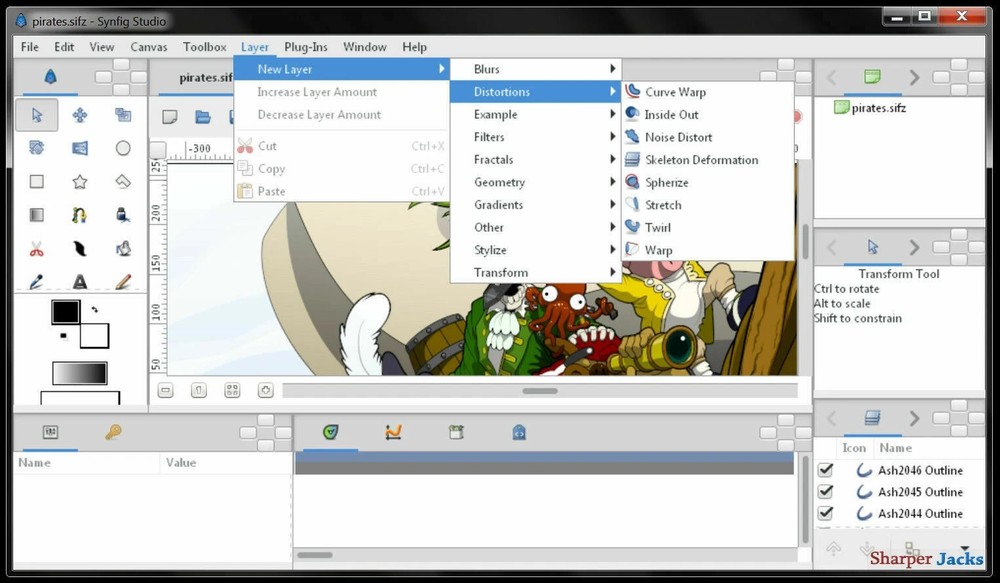Click the Raise Layer arrow button

pos(834,548)
